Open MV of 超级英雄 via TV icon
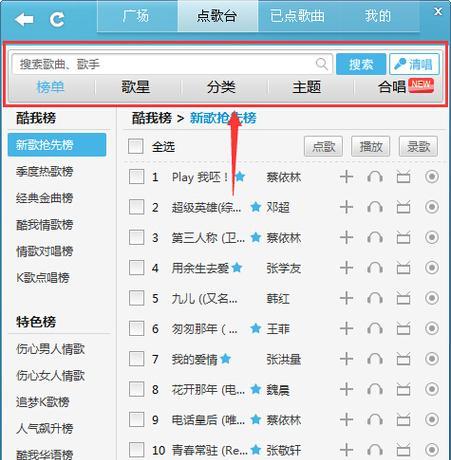 point(403,207)
